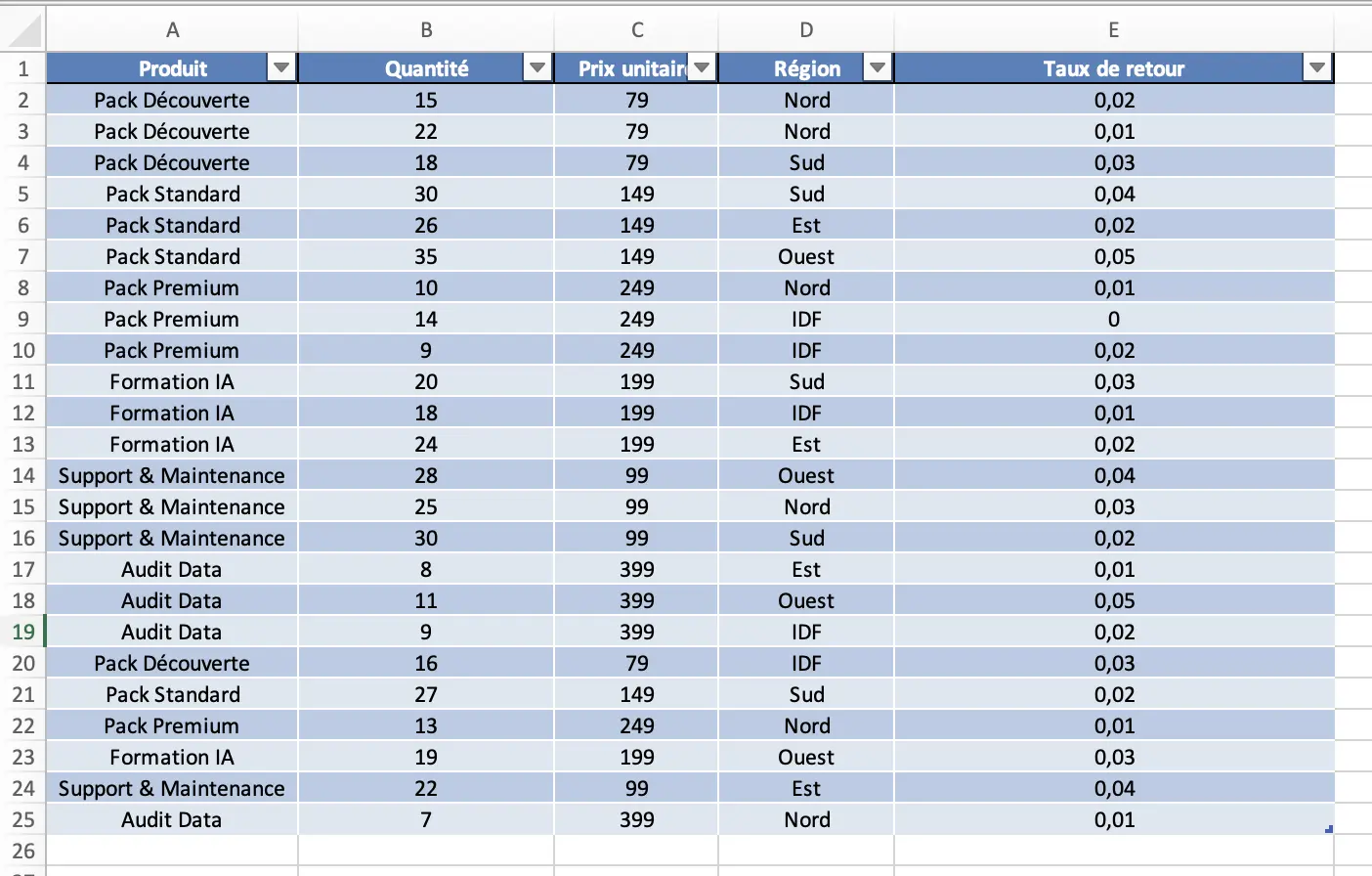Click the Région header cell
This screenshot has width=1372, height=876.
tap(806, 67)
